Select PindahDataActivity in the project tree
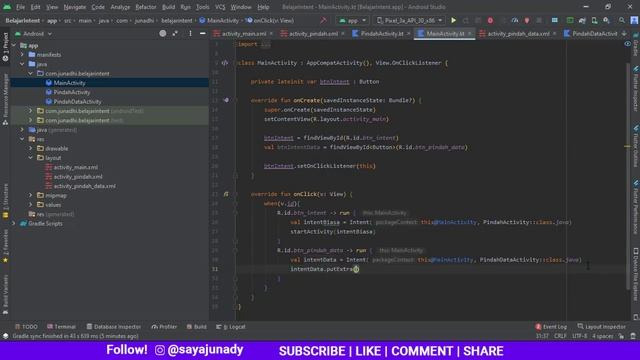This screenshot has width=640, height=360. (x=77, y=102)
